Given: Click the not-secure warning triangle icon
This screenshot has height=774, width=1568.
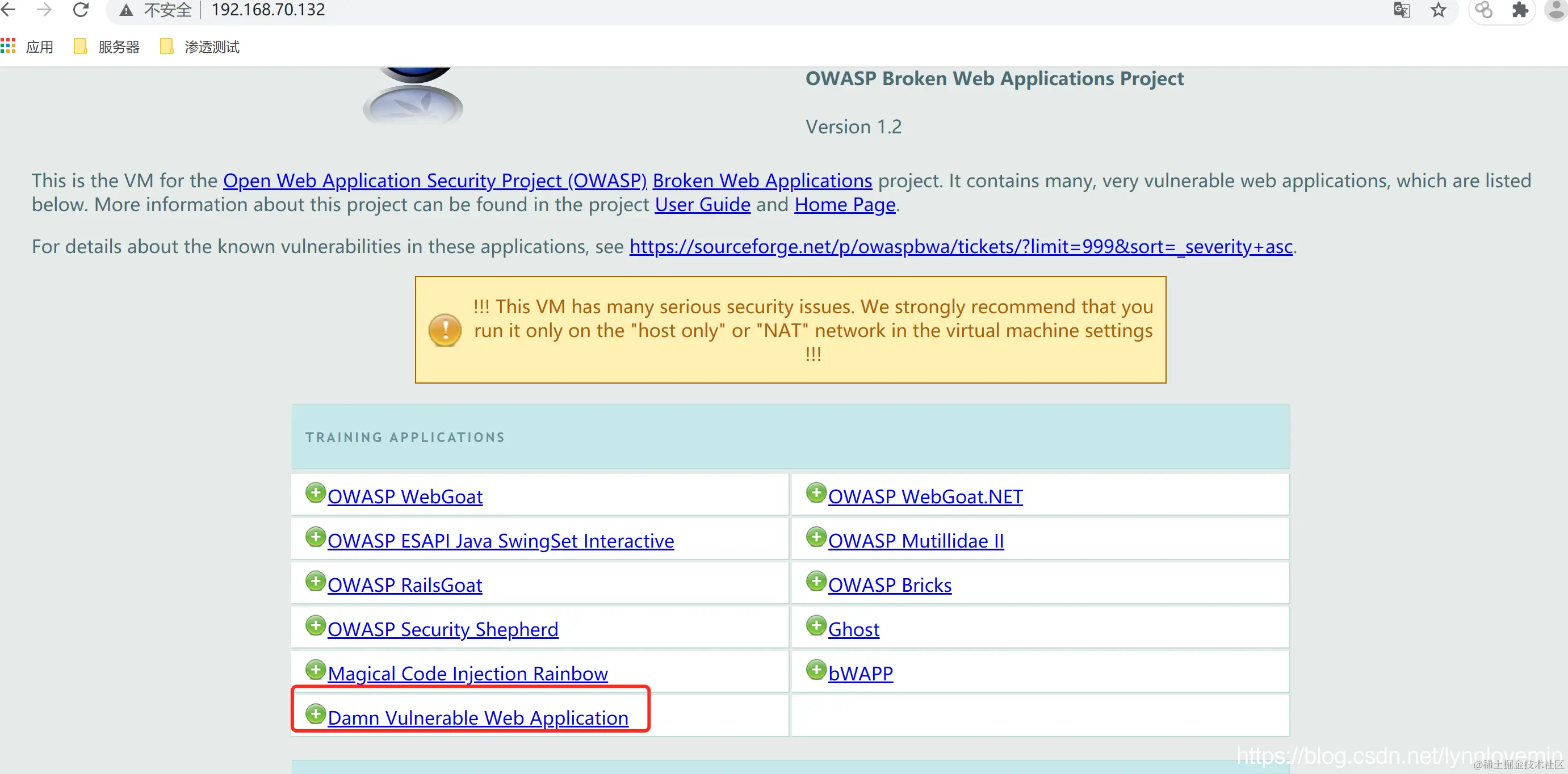Looking at the screenshot, I should tap(126, 10).
